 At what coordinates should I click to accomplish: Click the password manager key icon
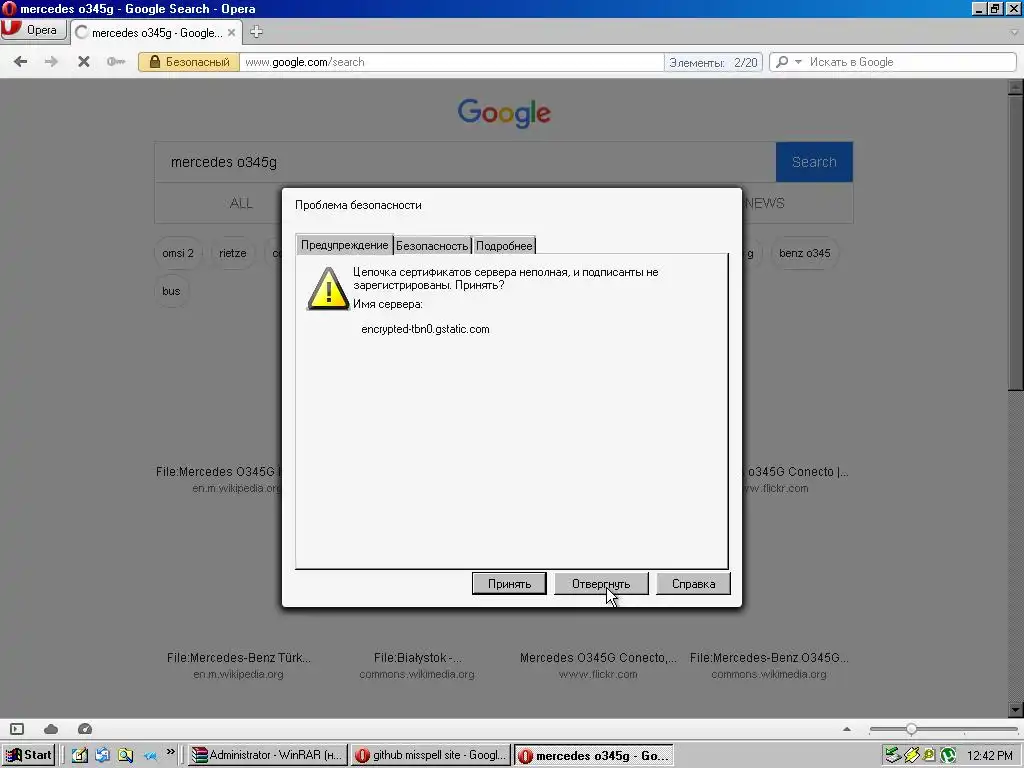pyautogui.click(x=116, y=62)
